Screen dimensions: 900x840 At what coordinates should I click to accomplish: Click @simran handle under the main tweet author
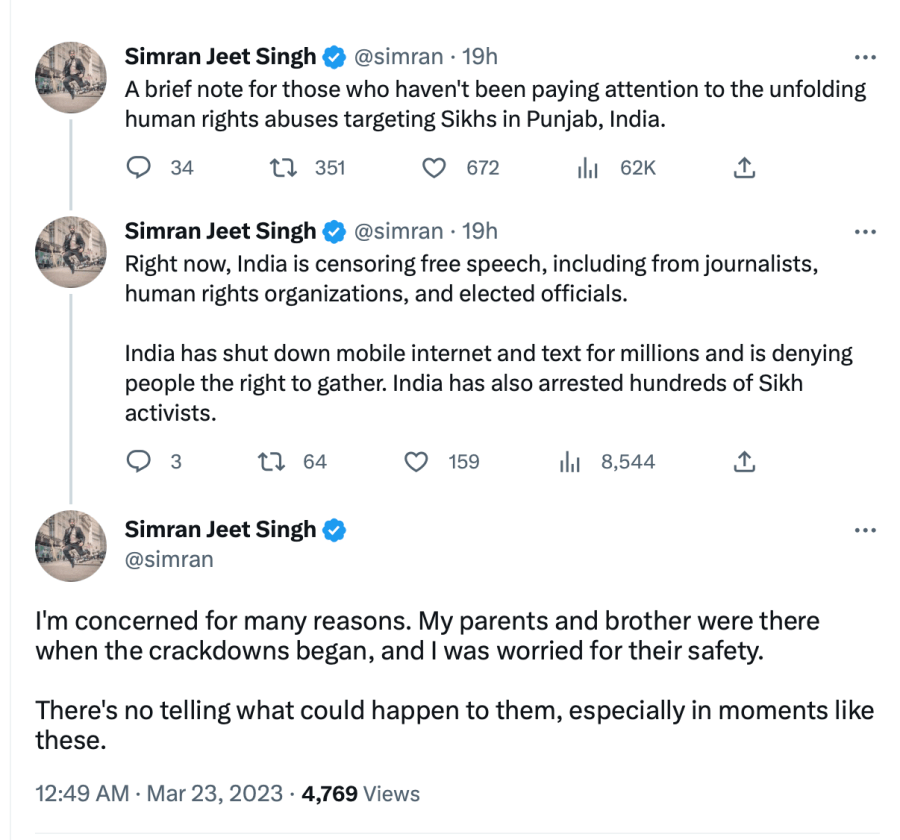pyautogui.click(x=169, y=559)
